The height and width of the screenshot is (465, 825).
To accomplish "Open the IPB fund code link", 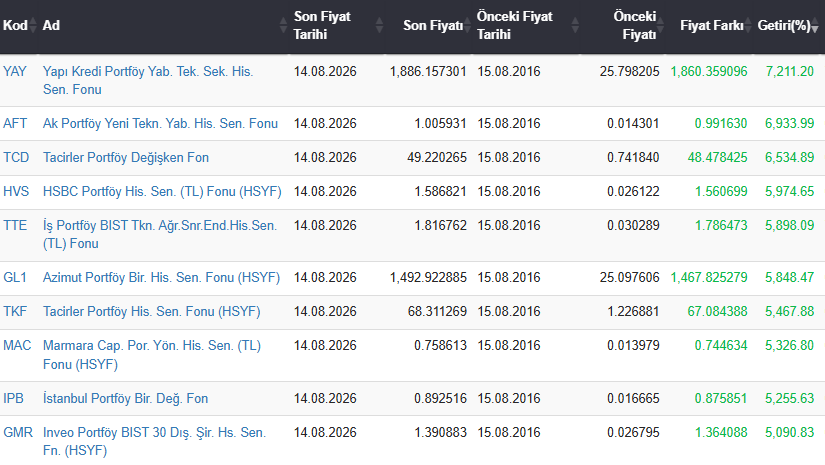I will [13, 399].
